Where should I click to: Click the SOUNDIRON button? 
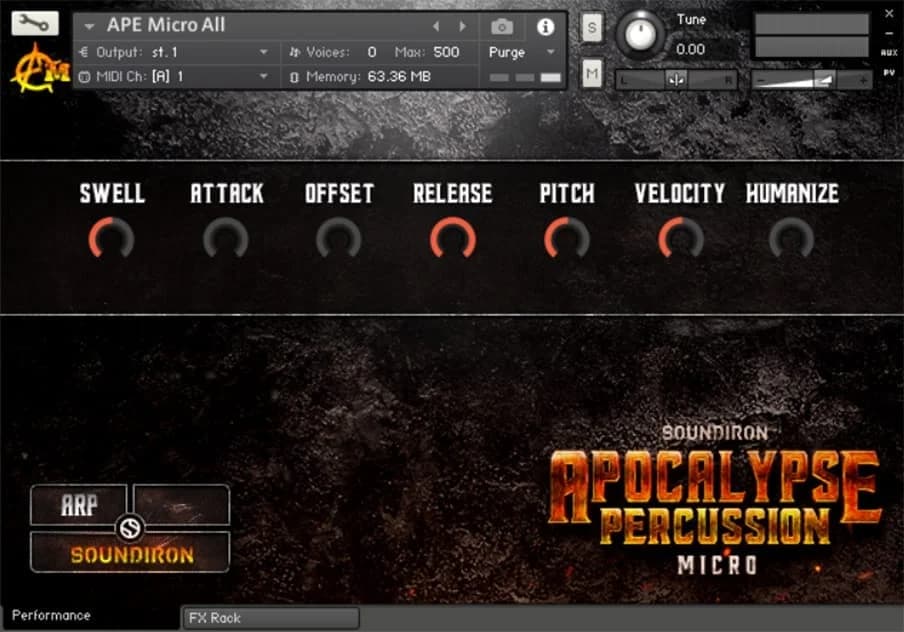[x=130, y=552]
